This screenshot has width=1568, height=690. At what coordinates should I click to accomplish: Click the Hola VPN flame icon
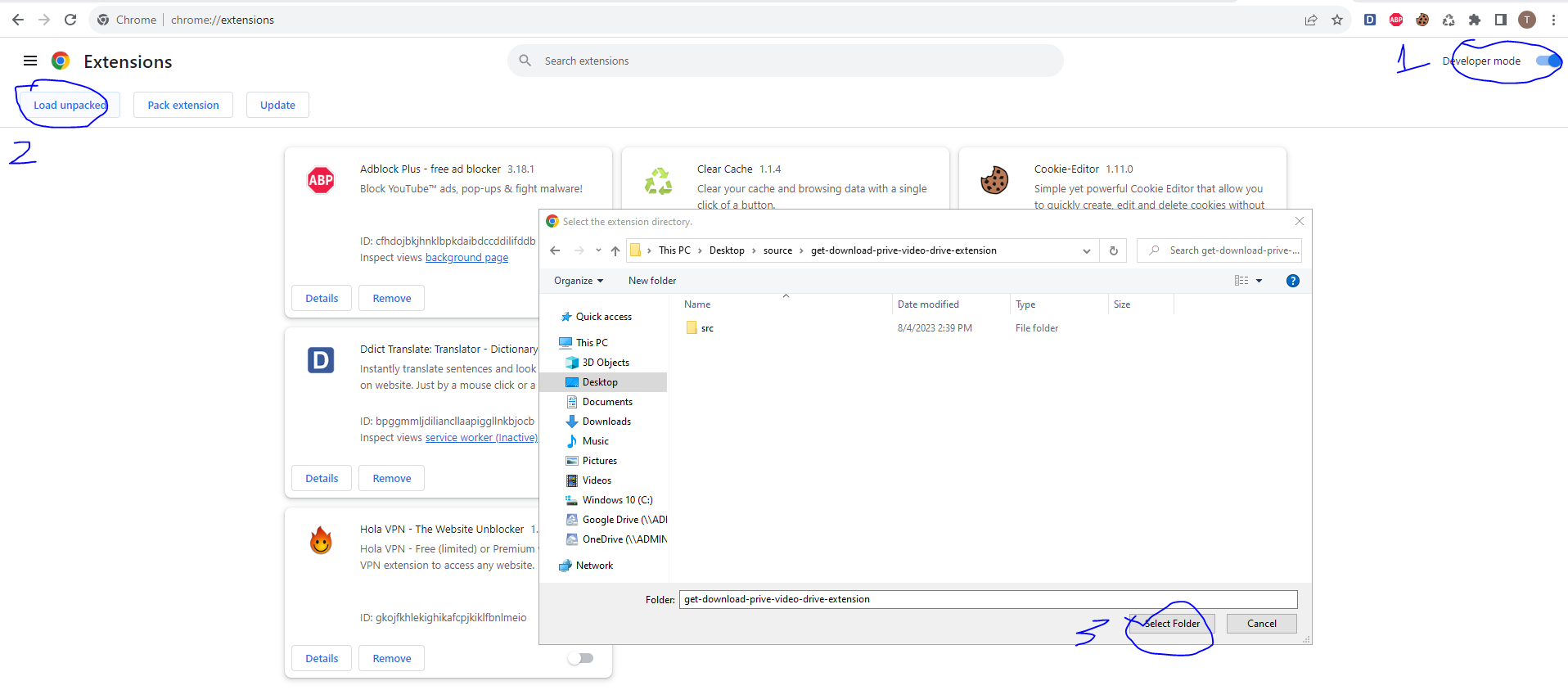pyautogui.click(x=321, y=540)
